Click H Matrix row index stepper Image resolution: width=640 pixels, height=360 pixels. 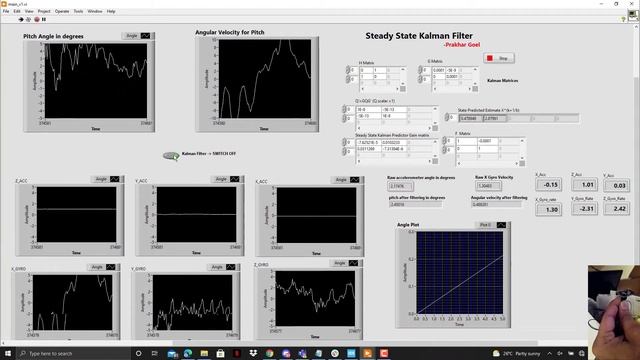pos(348,70)
